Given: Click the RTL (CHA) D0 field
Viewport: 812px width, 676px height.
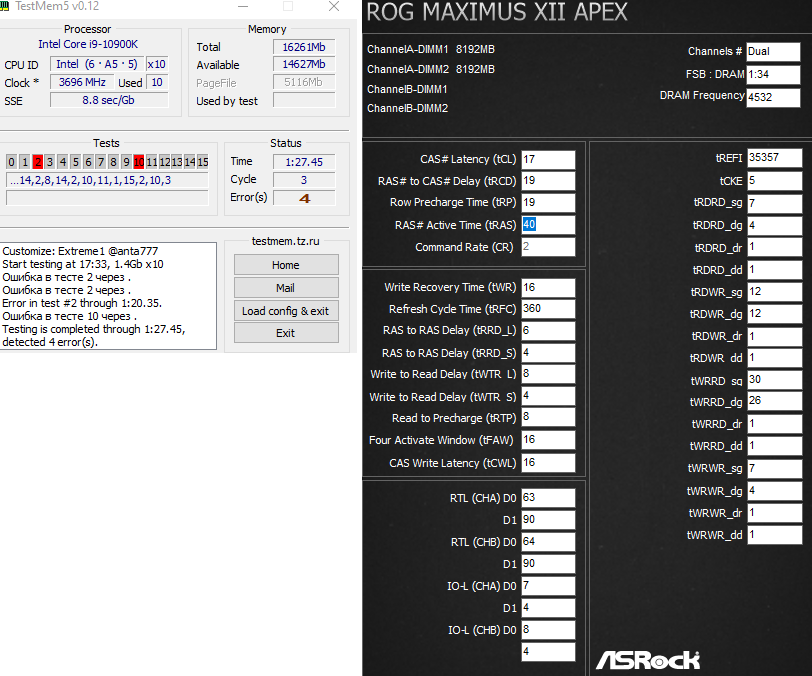Looking at the screenshot, I should tap(548, 498).
